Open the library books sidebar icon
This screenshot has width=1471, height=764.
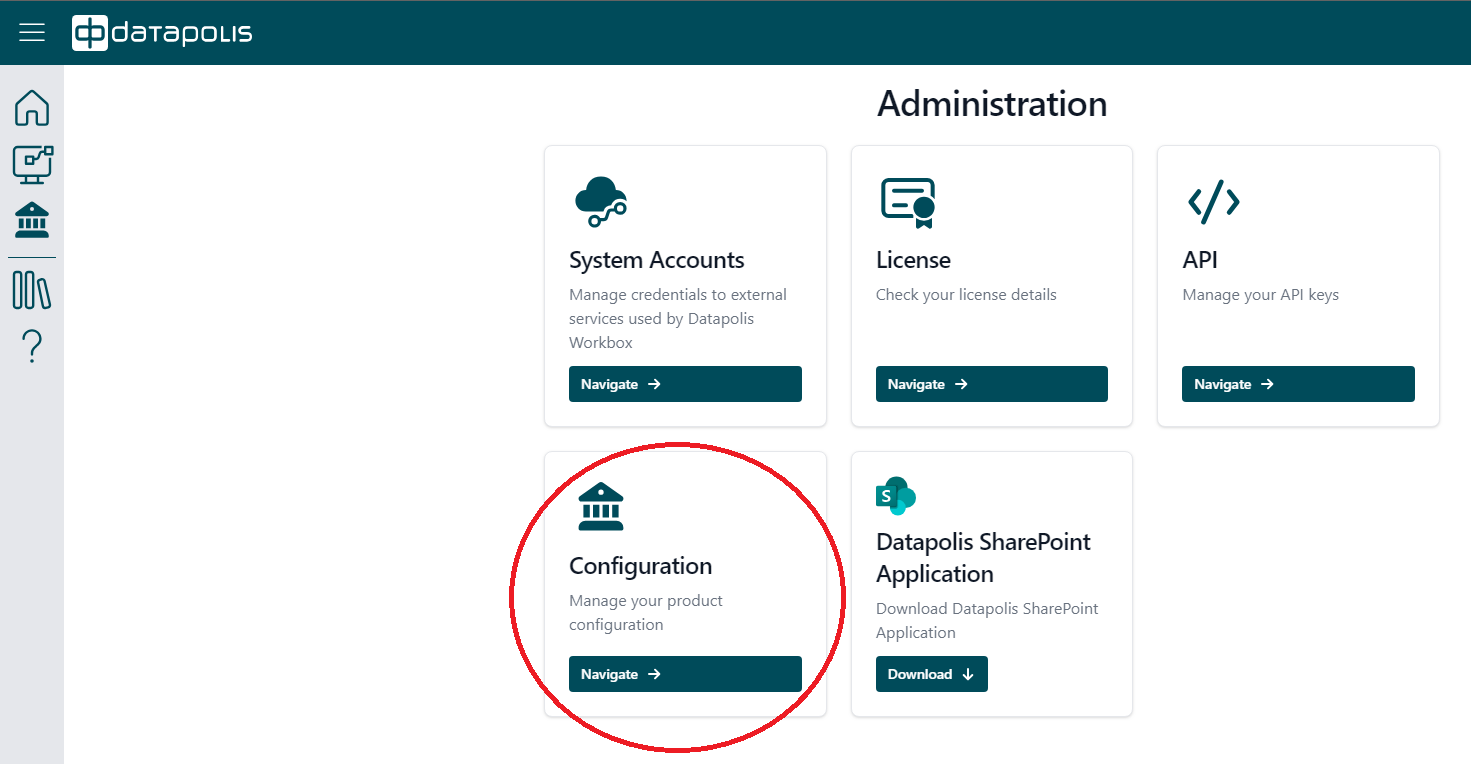coord(32,290)
